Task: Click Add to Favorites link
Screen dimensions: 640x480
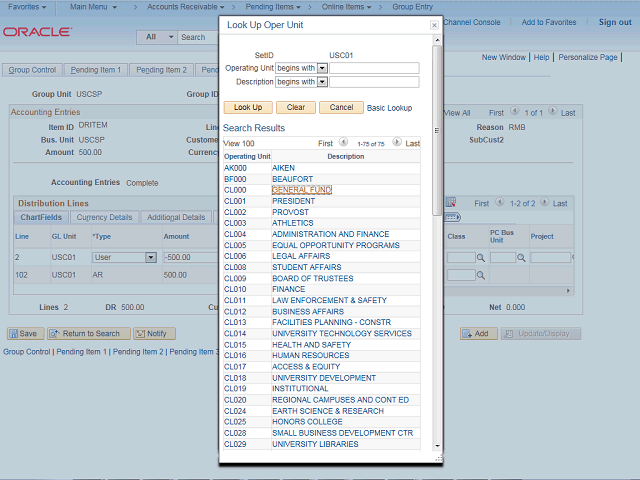Action: (549, 22)
